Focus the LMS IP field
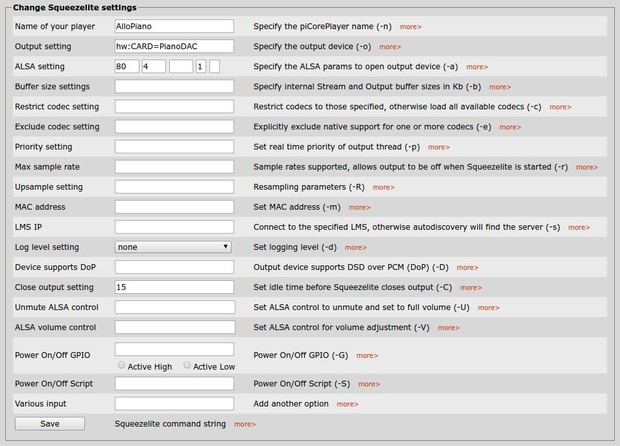Image resolution: width=620 pixels, height=446 pixels. (174, 227)
